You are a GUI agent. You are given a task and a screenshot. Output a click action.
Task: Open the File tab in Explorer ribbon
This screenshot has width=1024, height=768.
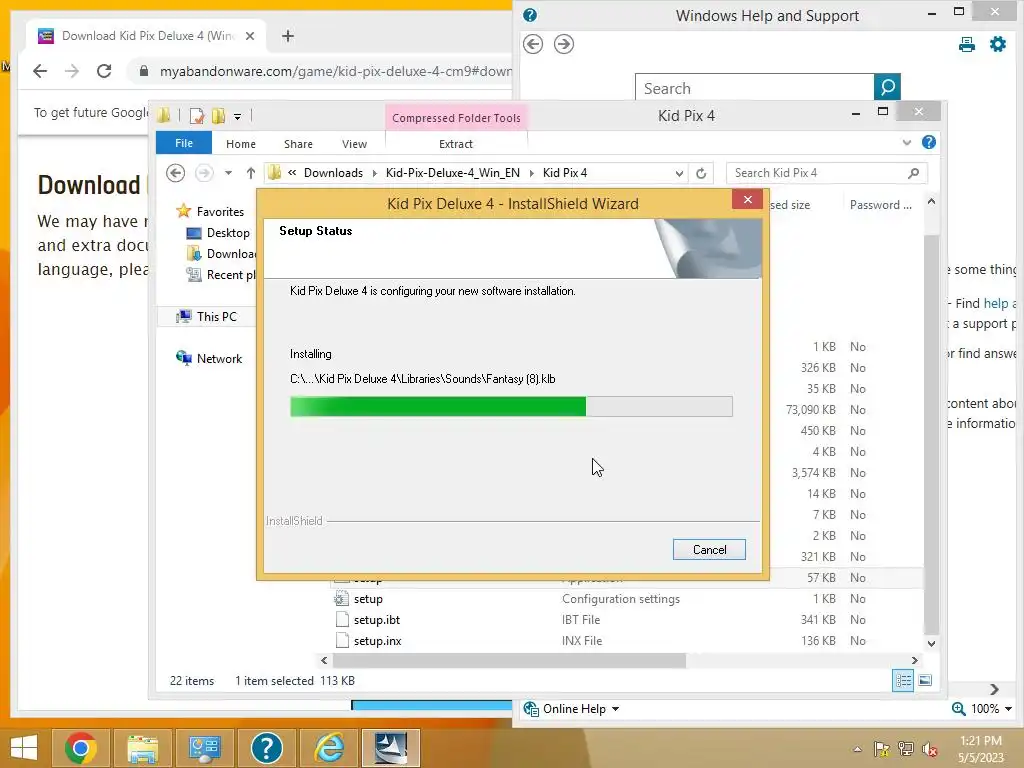pos(184,143)
